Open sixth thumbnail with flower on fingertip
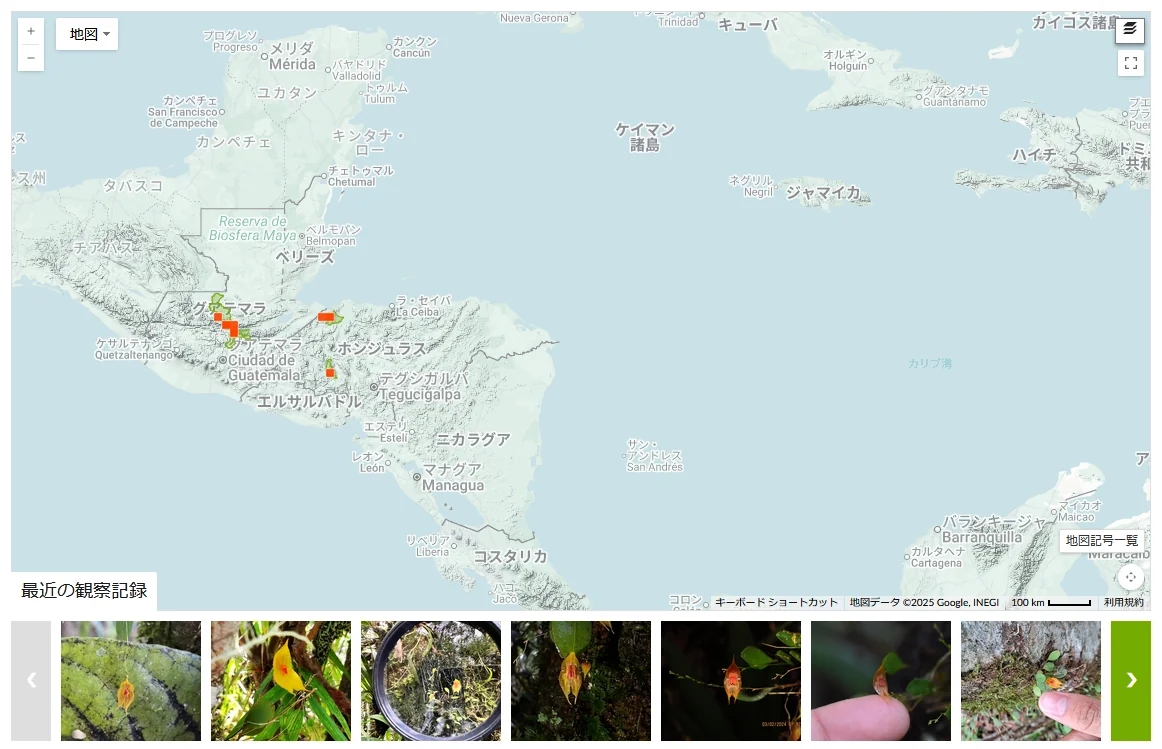The height and width of the screenshot is (749, 1162). click(x=881, y=681)
